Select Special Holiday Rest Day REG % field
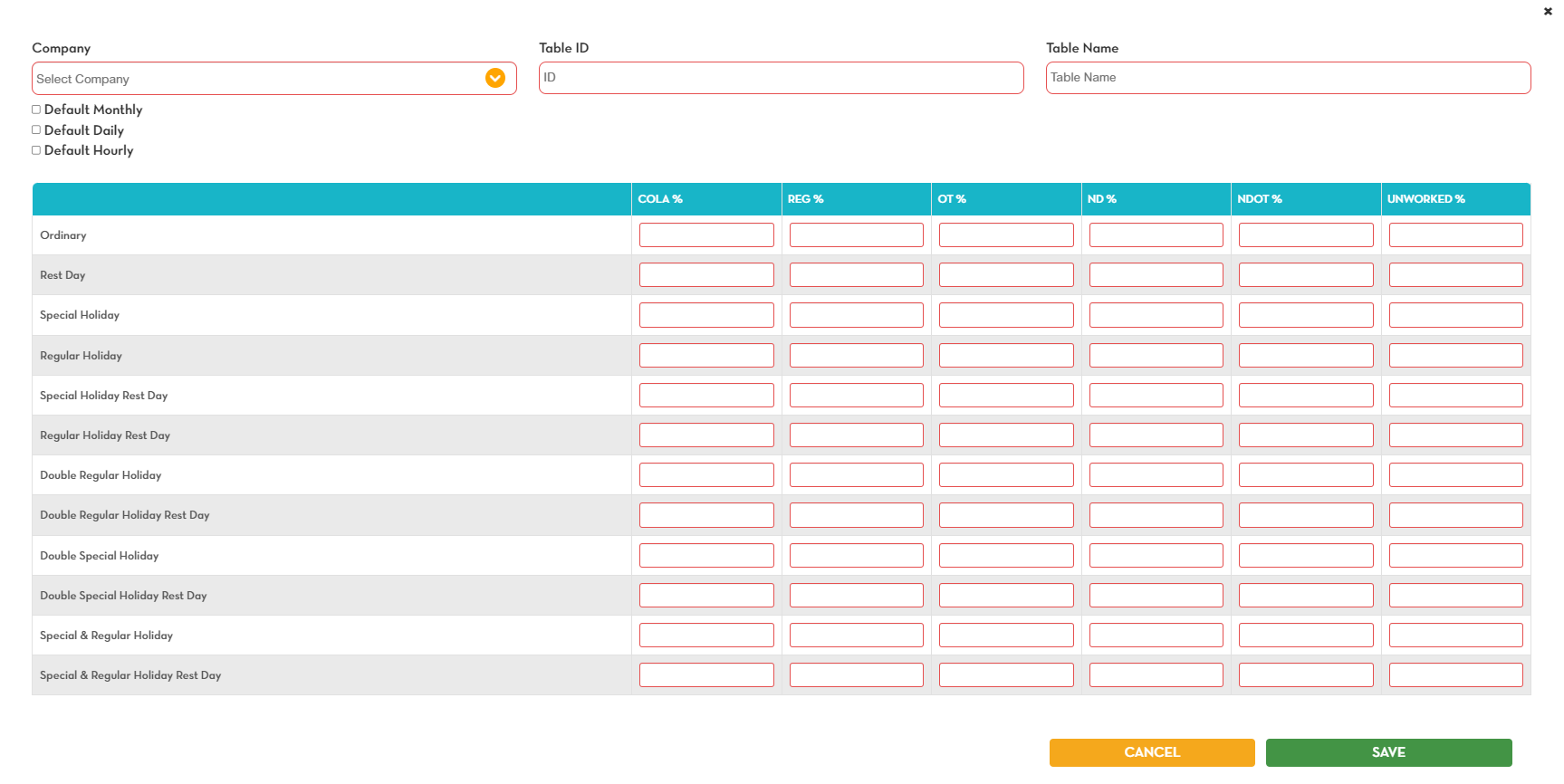This screenshot has height=784, width=1564. [857, 396]
